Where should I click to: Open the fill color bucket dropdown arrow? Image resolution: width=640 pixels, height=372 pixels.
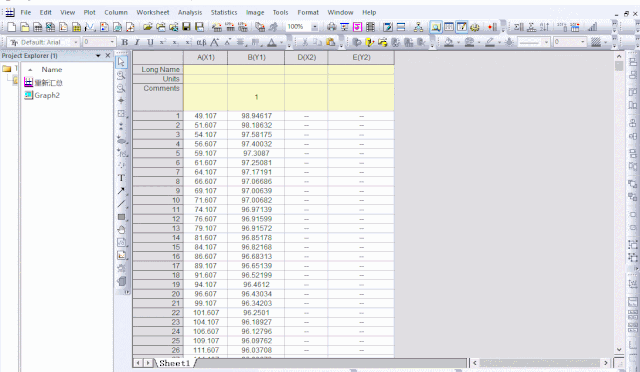click(458, 42)
